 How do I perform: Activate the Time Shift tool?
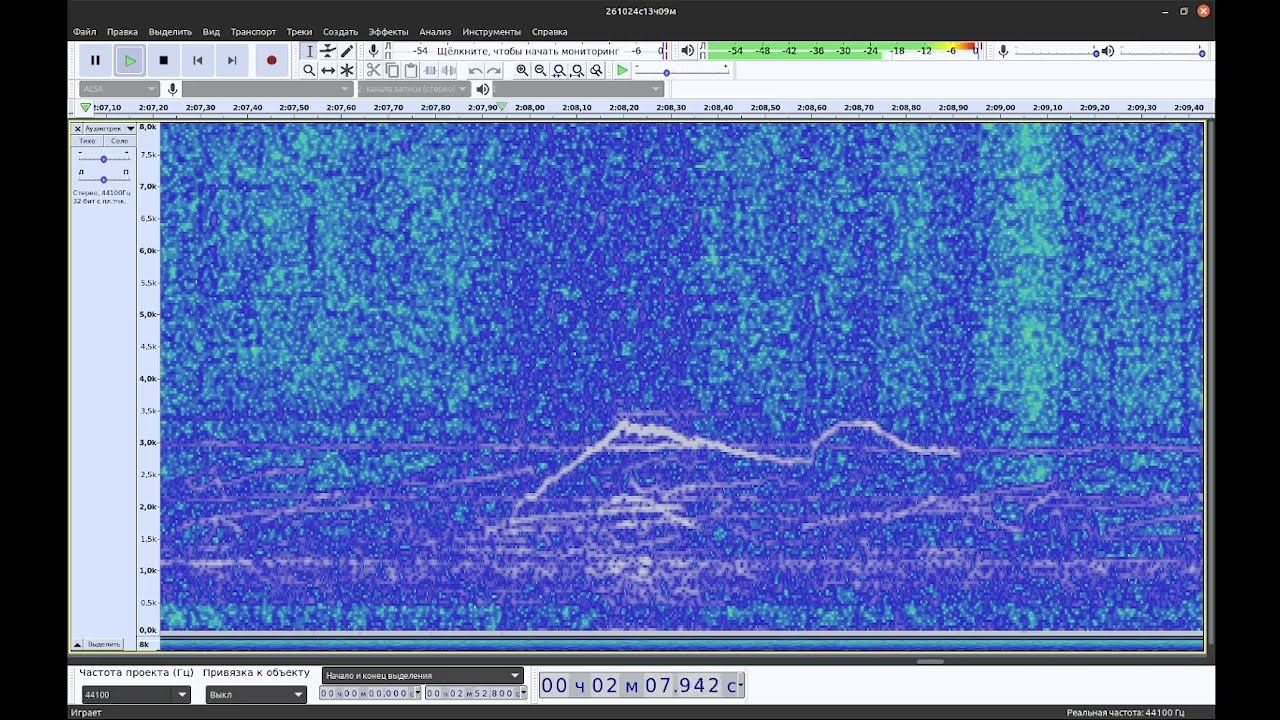328,70
